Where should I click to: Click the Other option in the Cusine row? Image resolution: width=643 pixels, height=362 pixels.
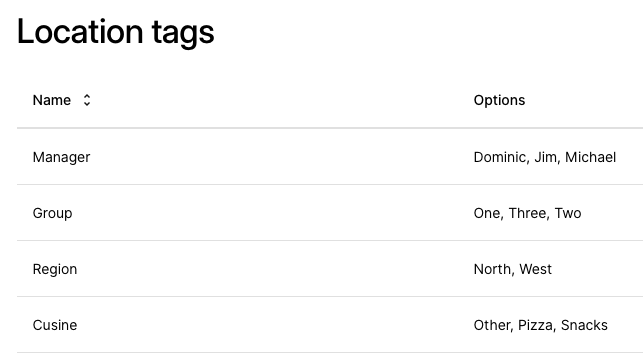click(x=493, y=325)
